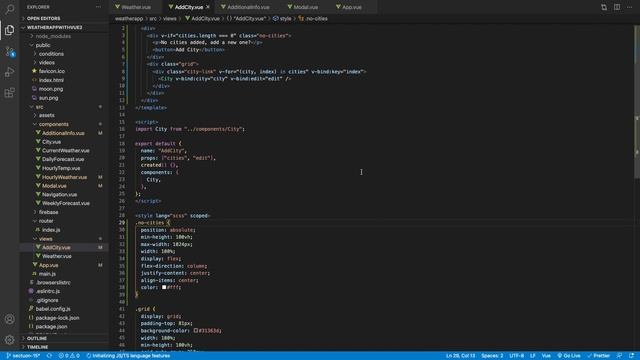Open main.js in the explorer
The width and height of the screenshot is (640, 360).
(47, 274)
